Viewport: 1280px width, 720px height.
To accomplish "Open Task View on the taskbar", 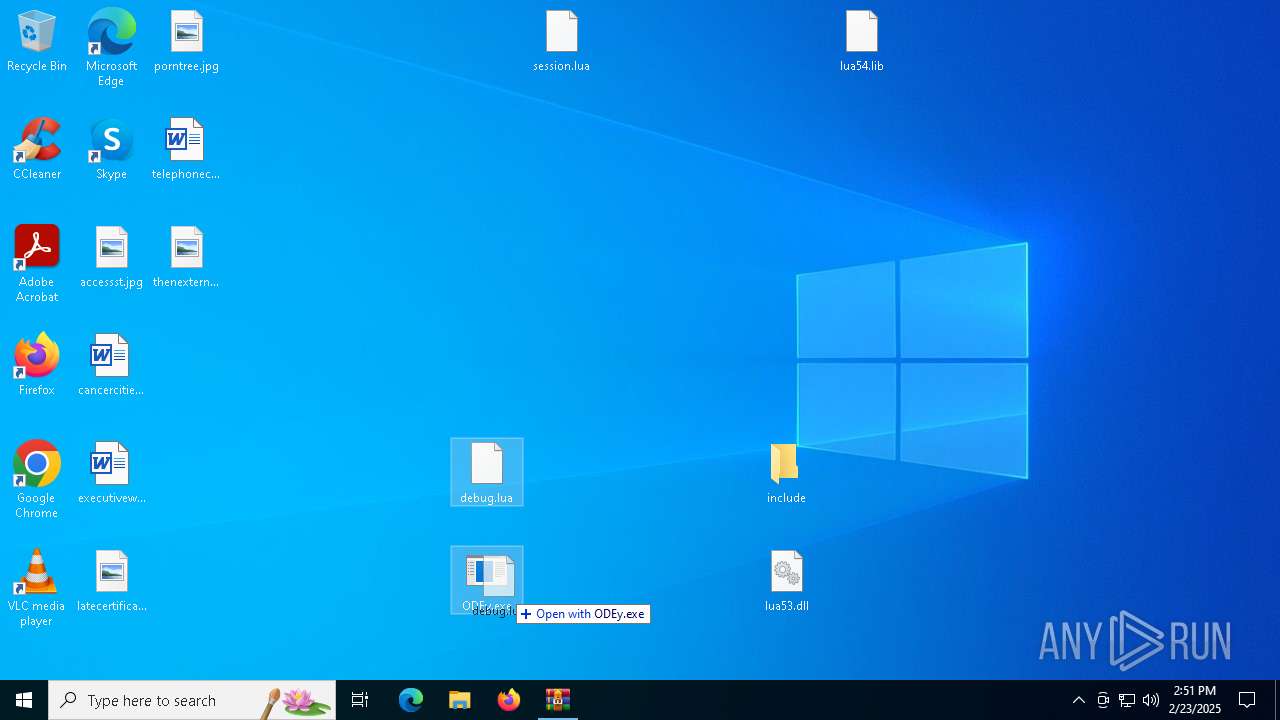I will 360,700.
